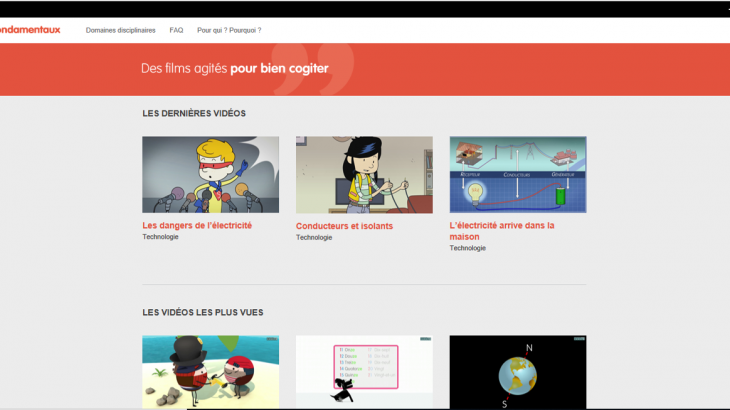Select Technologie under Conducteurs et isolants

tap(314, 238)
